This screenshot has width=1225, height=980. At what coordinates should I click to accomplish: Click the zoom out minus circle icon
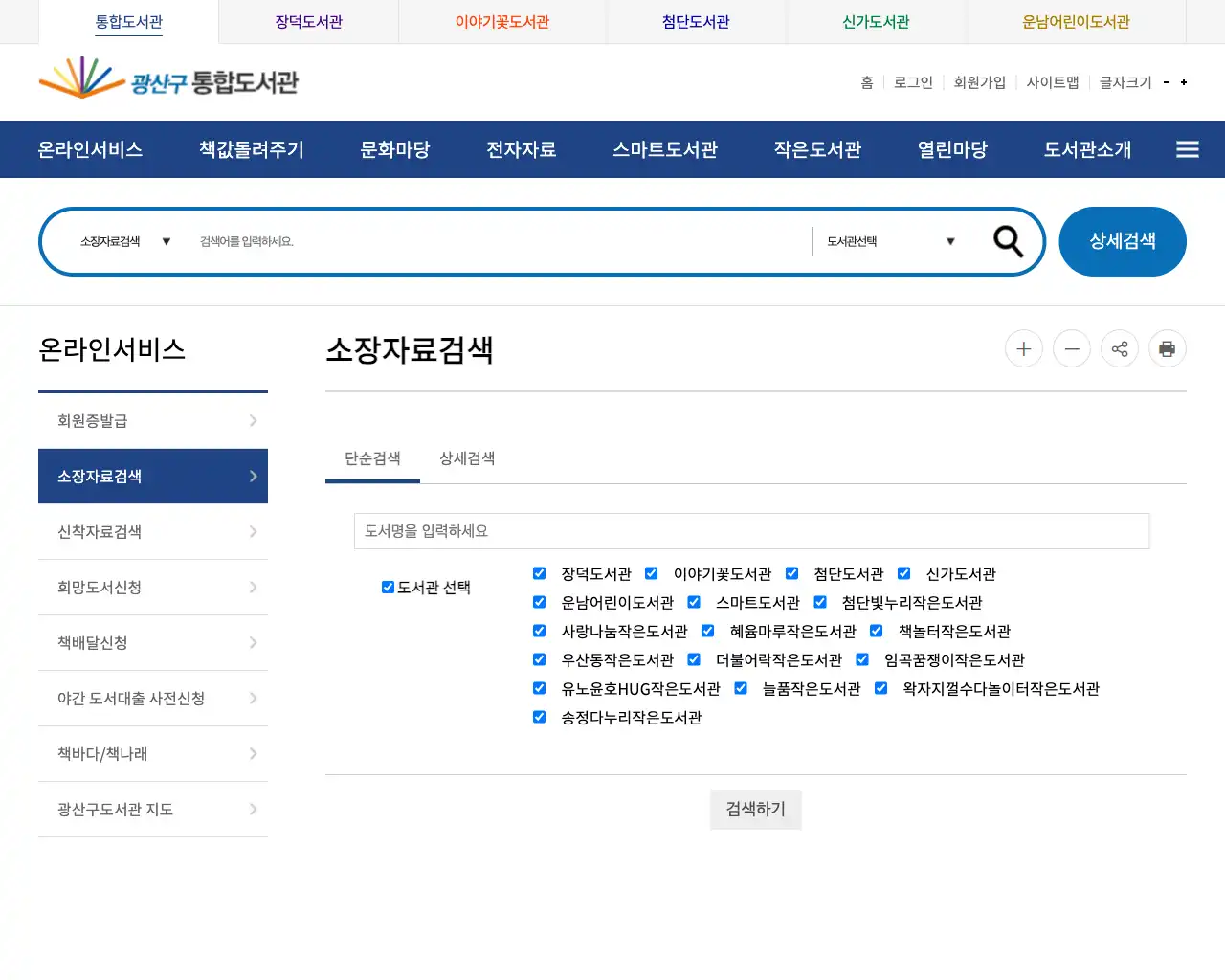point(1072,348)
